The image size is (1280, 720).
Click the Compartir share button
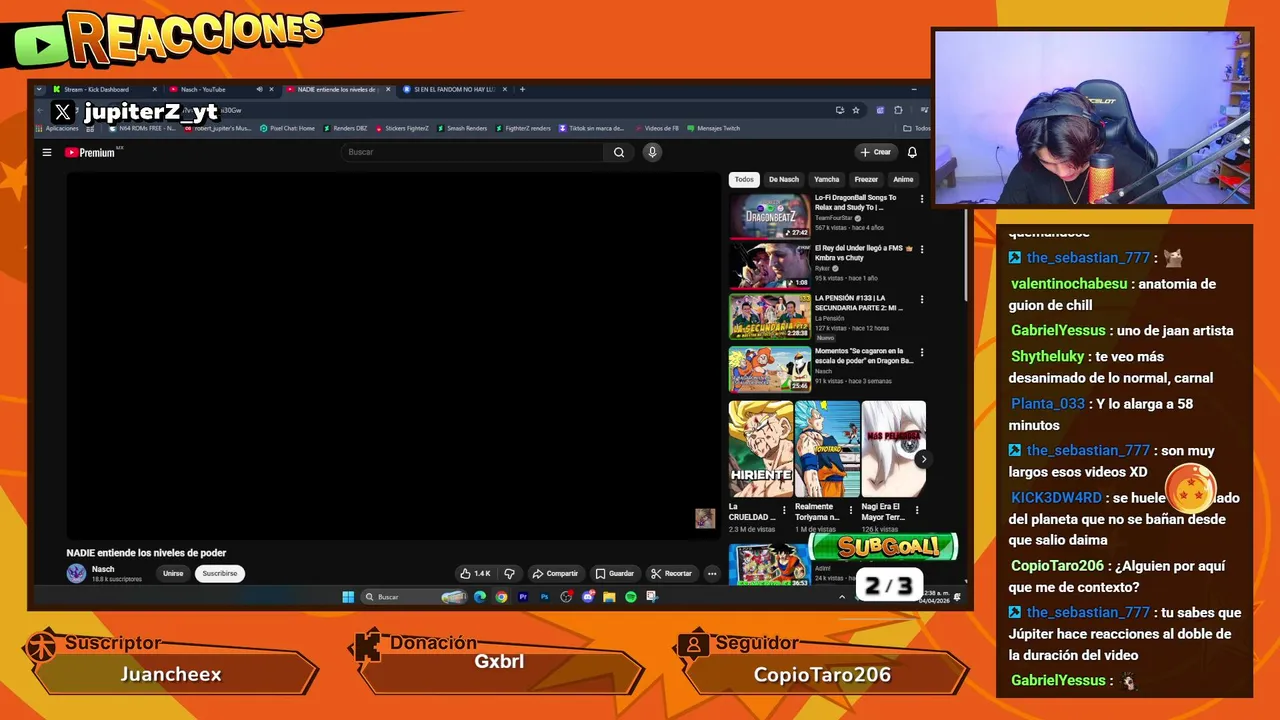click(x=555, y=573)
